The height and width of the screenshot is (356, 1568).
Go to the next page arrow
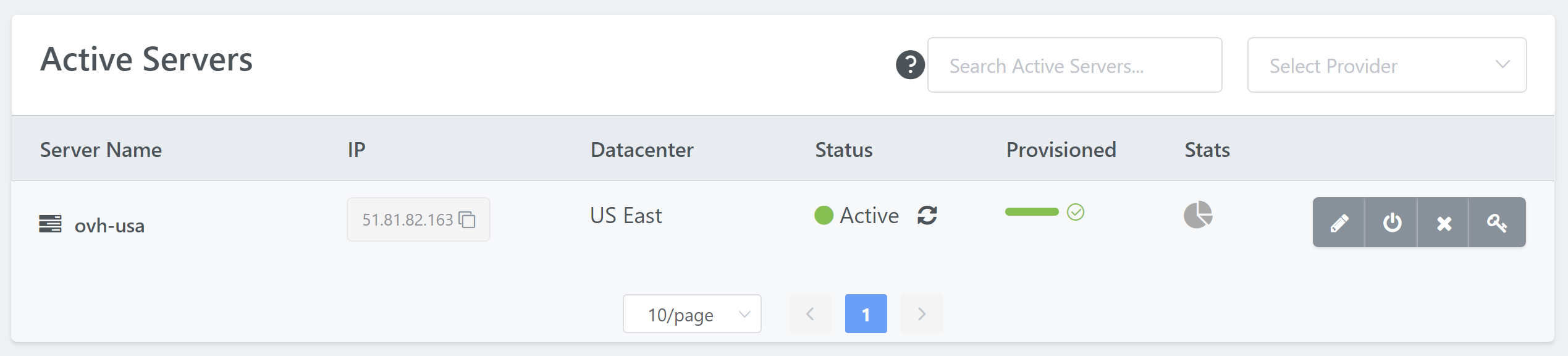[922, 314]
